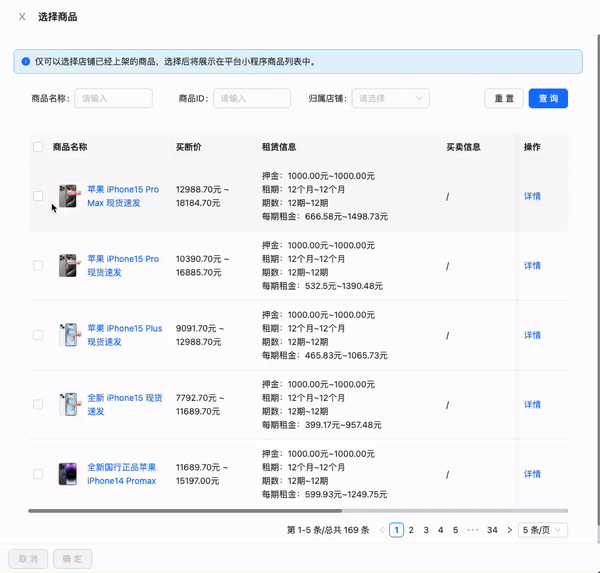
Task: Click the iPhone15 Plus product thumbnail
Action: click(x=70, y=335)
